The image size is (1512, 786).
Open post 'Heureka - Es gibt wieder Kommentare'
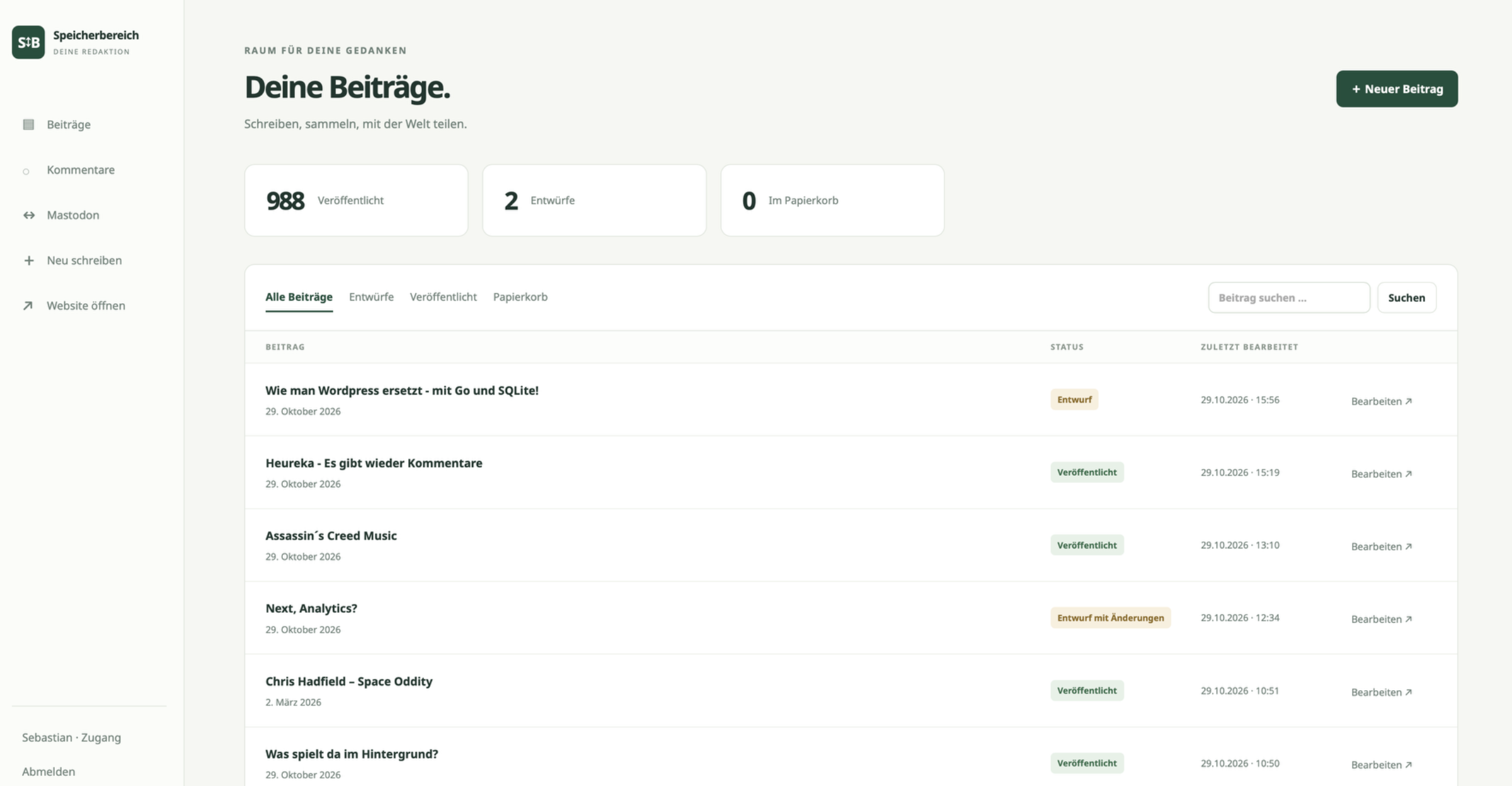click(374, 463)
